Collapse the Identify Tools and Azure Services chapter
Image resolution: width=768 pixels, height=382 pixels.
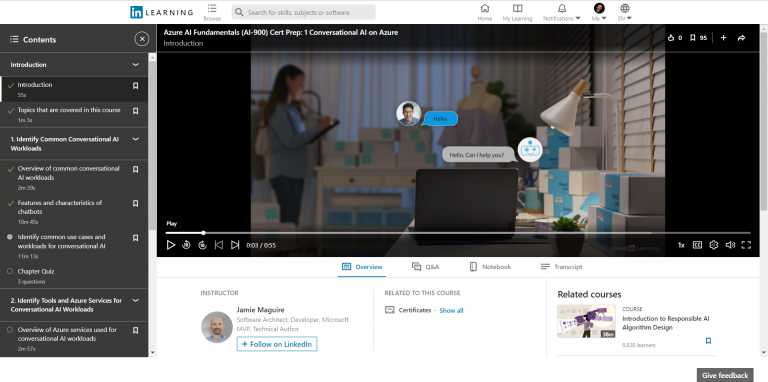coord(136,300)
